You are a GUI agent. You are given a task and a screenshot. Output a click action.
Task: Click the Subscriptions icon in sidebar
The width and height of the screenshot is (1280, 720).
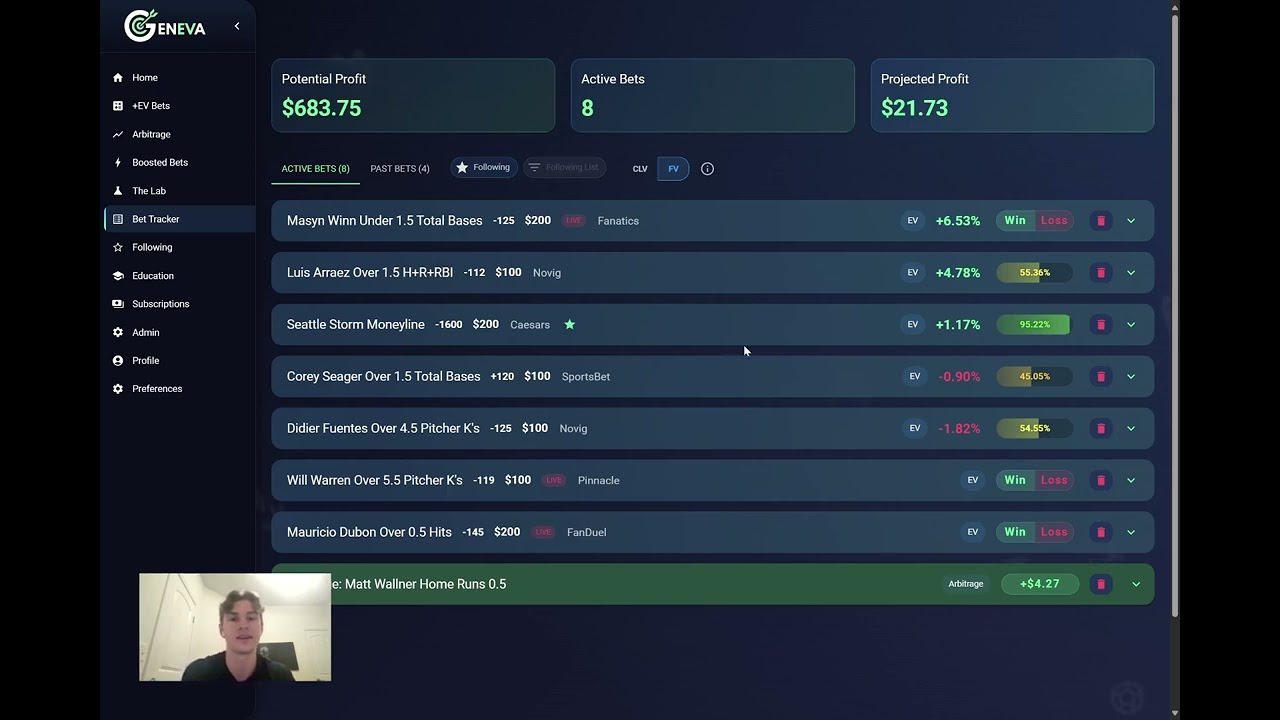tap(118, 304)
